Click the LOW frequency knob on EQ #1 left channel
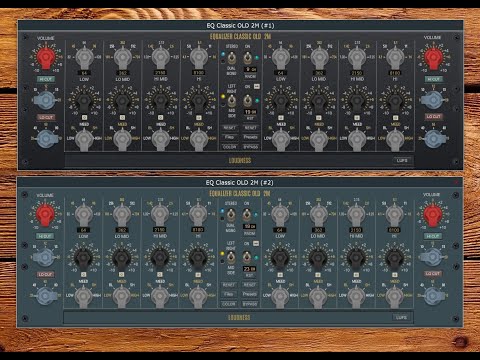 pyautogui.click(x=84, y=58)
